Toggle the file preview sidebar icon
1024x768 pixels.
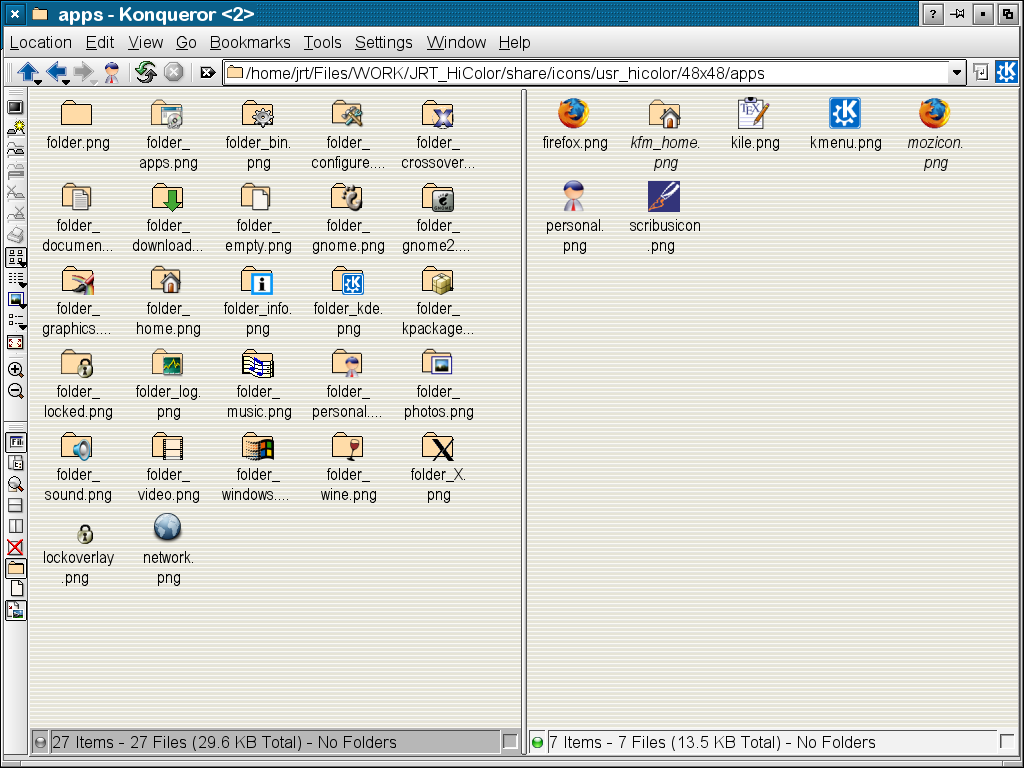(x=16, y=610)
